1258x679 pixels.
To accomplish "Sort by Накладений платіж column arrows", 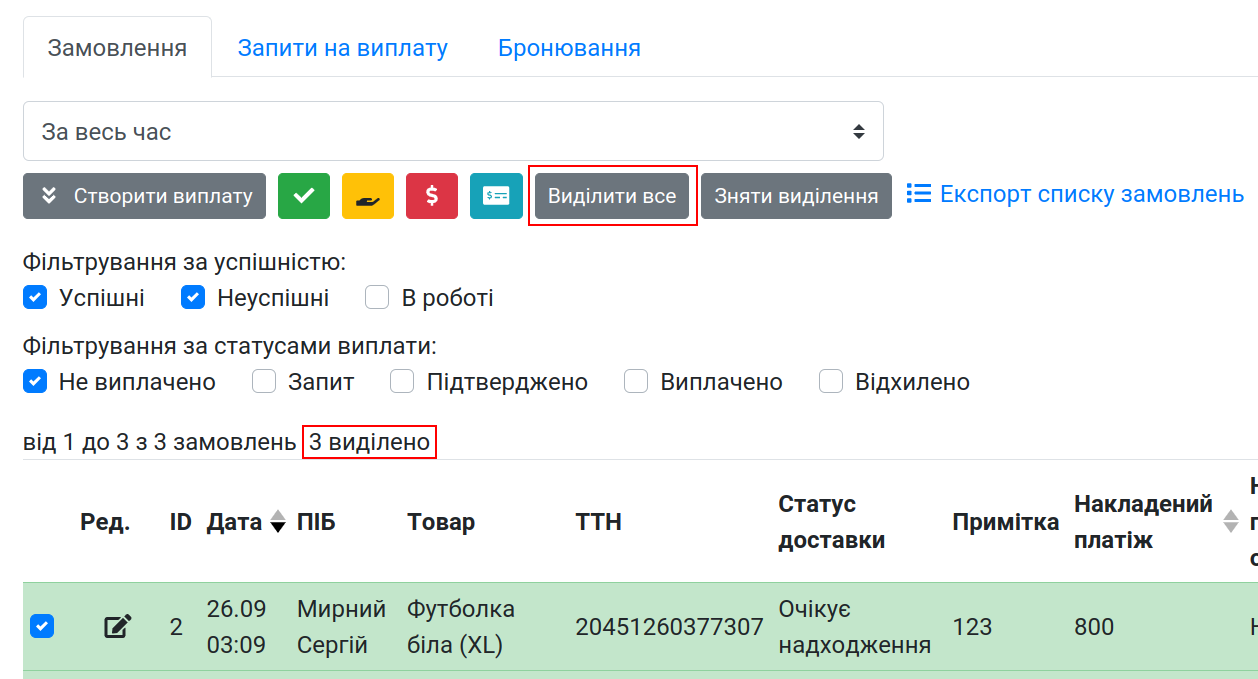I will (x=1231, y=521).
